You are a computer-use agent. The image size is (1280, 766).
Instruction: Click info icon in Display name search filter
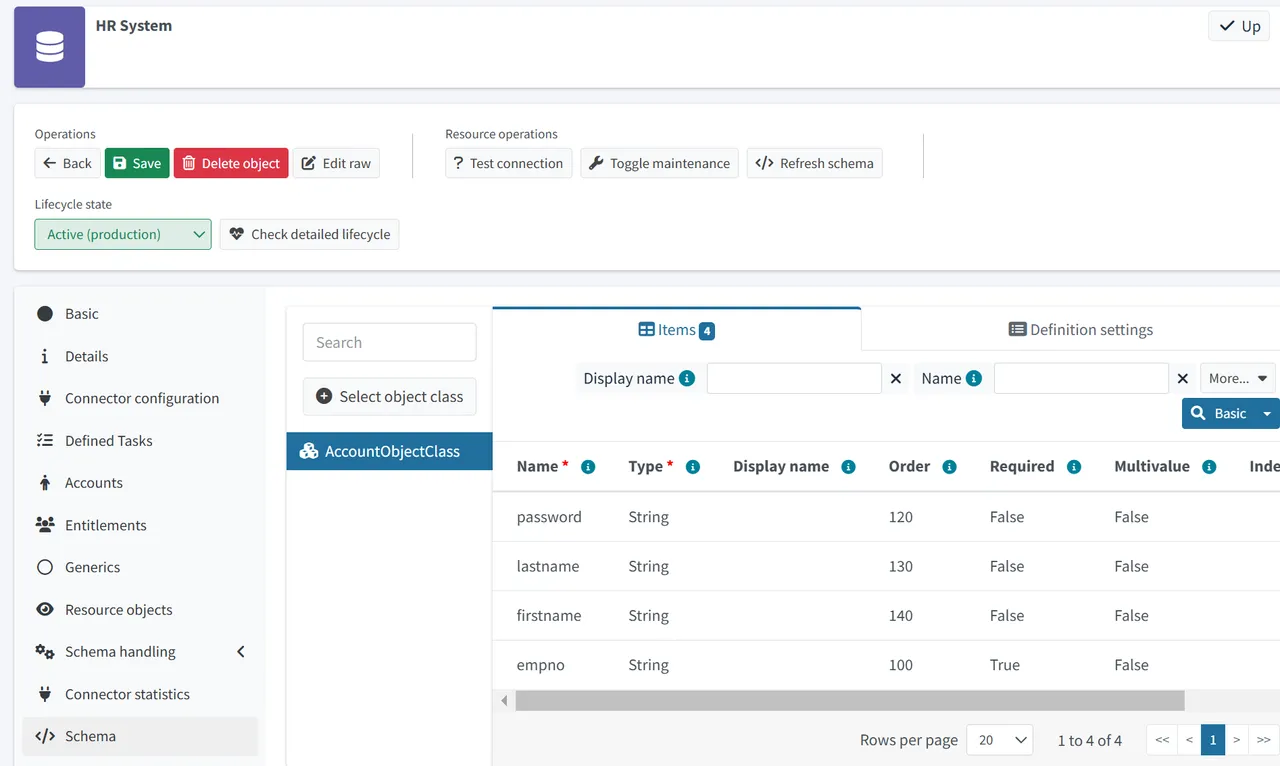(x=687, y=378)
